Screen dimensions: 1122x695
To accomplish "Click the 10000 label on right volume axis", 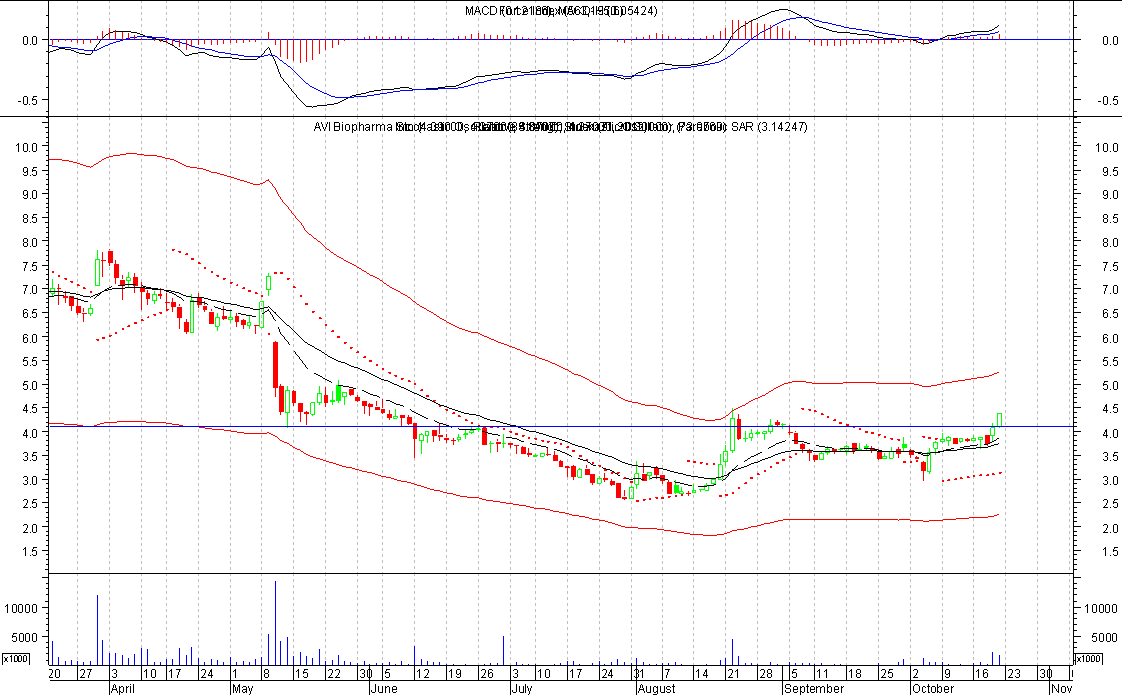I will 1101,608.
